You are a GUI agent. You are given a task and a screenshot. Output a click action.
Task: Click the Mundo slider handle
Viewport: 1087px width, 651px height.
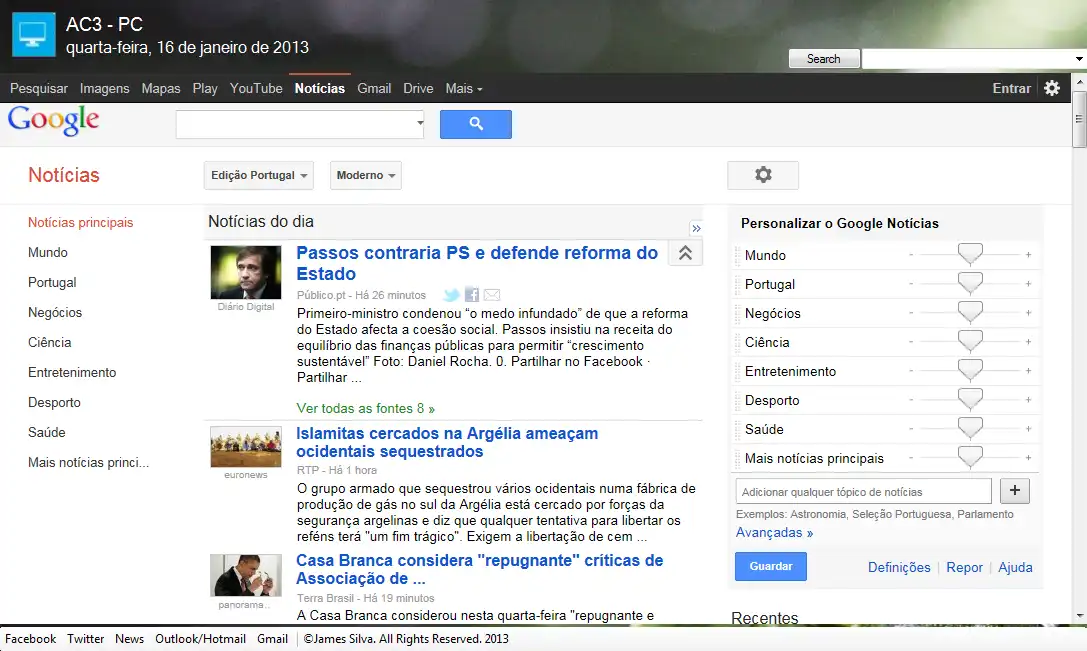point(970,254)
